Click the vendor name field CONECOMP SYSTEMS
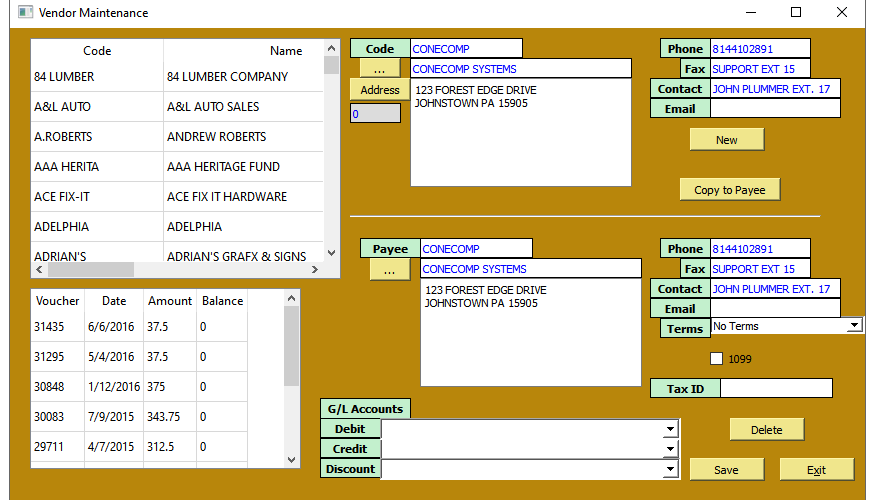Image resolution: width=875 pixels, height=500 pixels. [x=521, y=69]
